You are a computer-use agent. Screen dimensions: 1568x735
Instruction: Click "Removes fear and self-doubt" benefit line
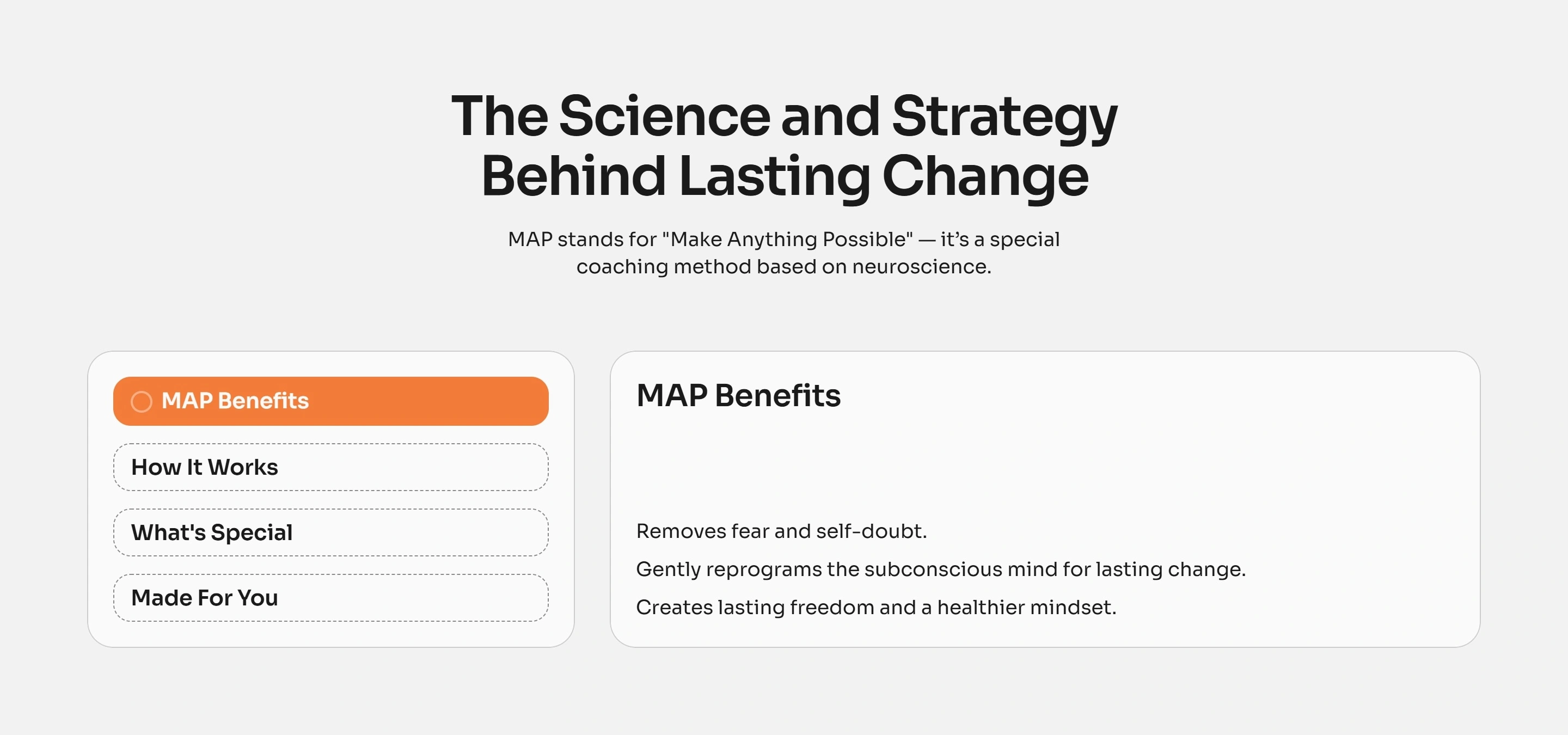(781, 531)
